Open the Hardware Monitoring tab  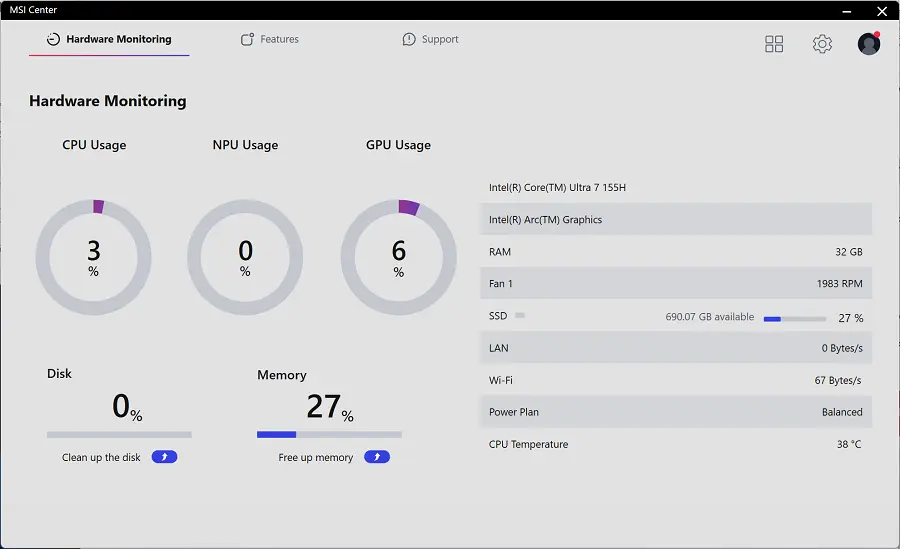tap(109, 39)
